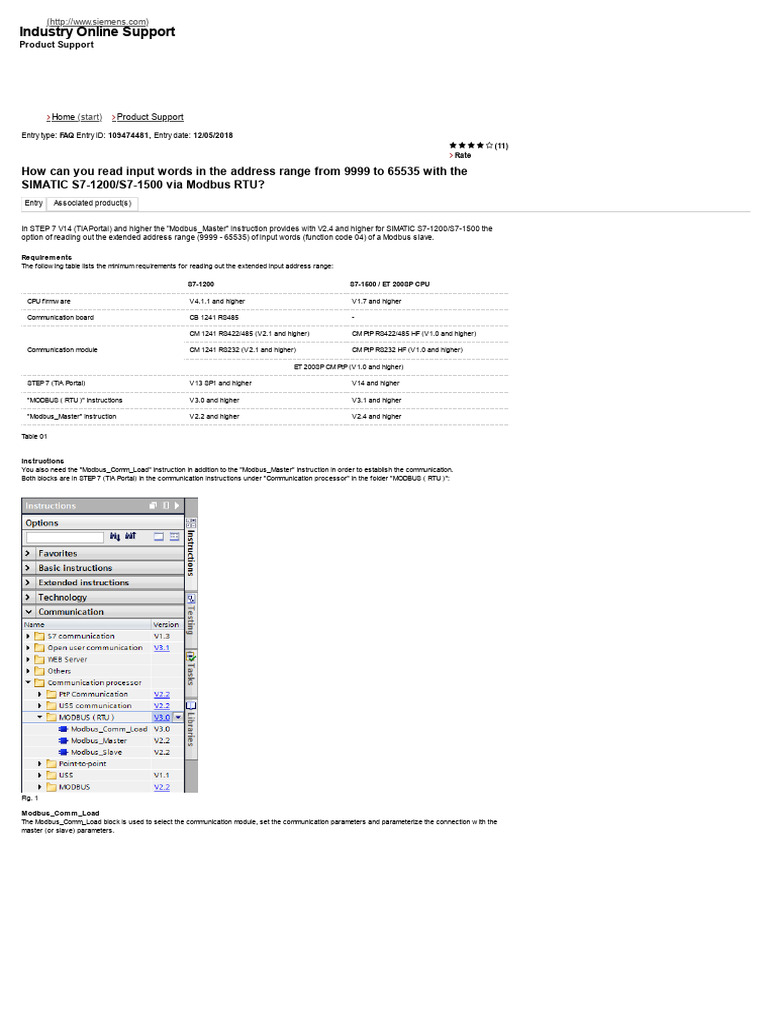Screen dimensions: 768x1024
Task: Click the Modbus_Master block icon
Action: coord(63,741)
